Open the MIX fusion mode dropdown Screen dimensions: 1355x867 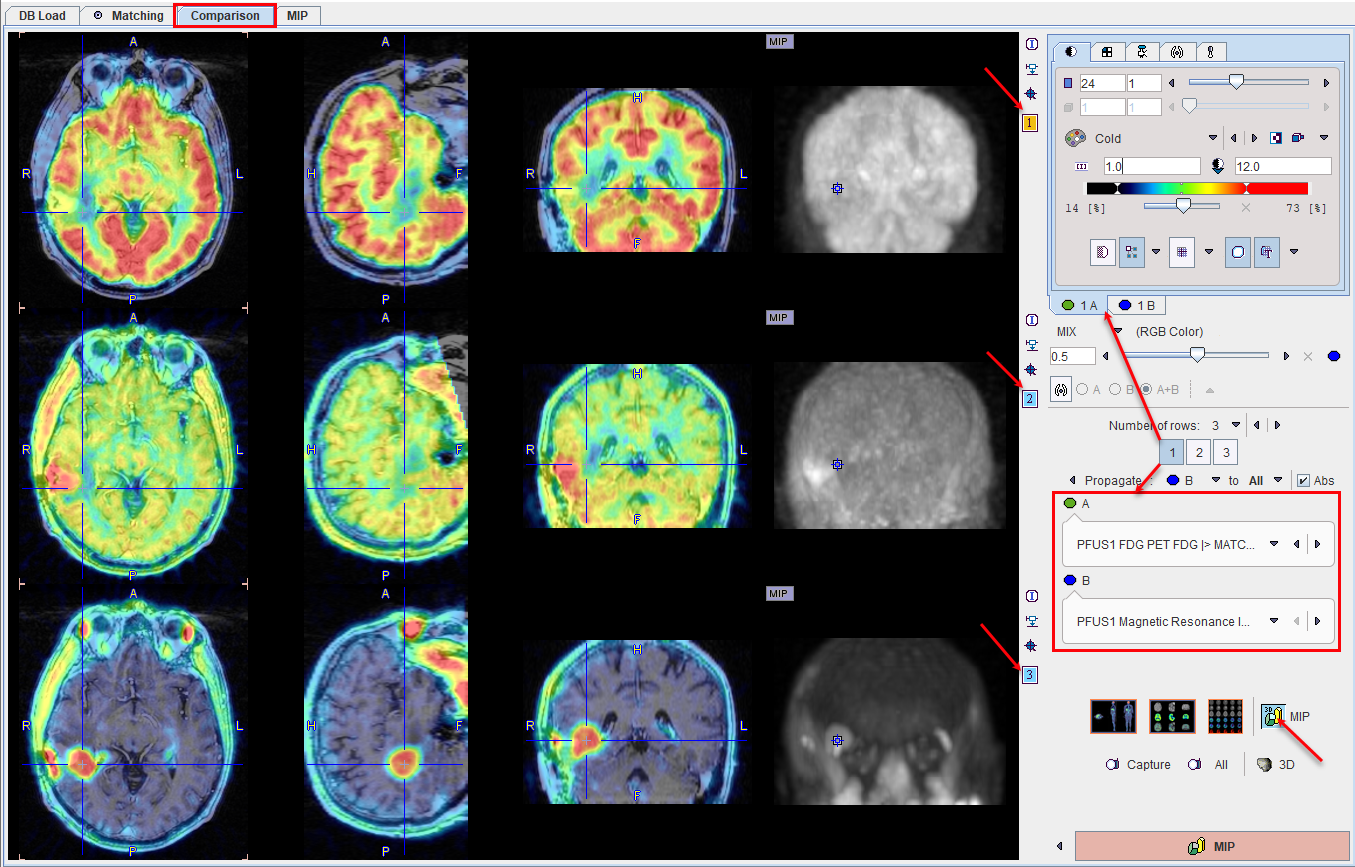coord(1118,331)
